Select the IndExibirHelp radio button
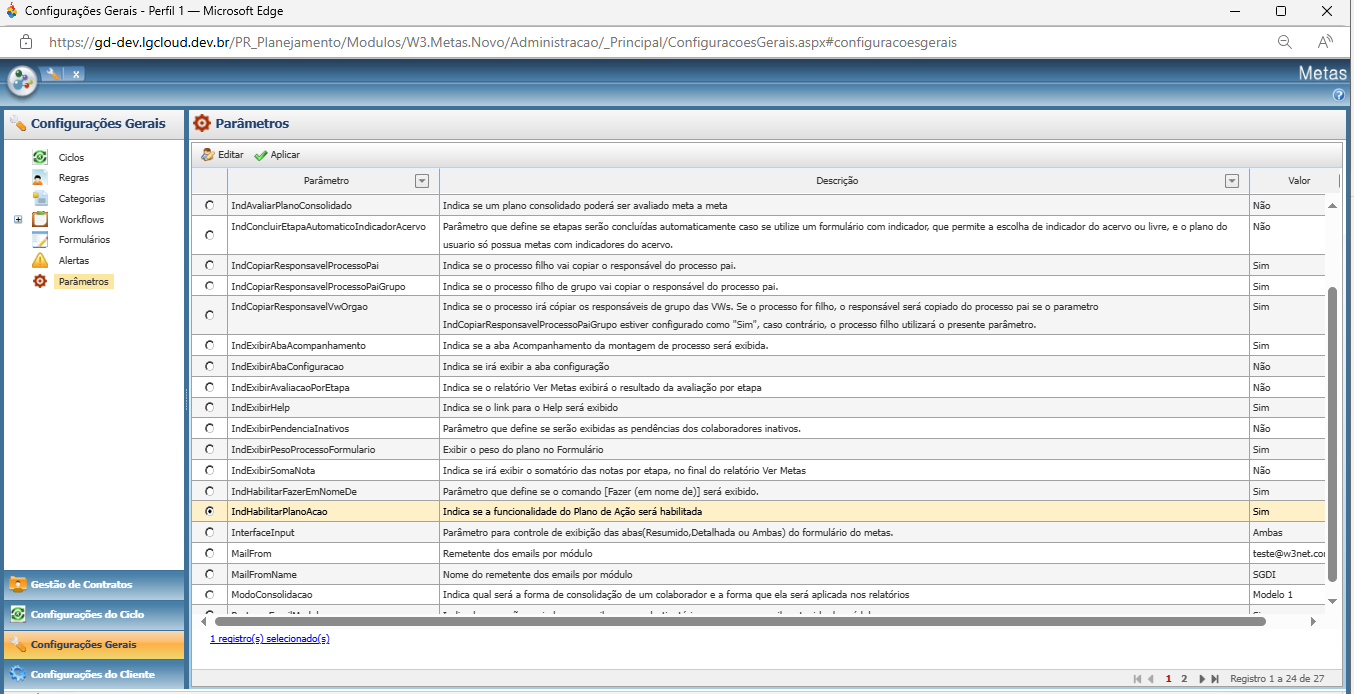The image size is (1354, 694). 209,407
